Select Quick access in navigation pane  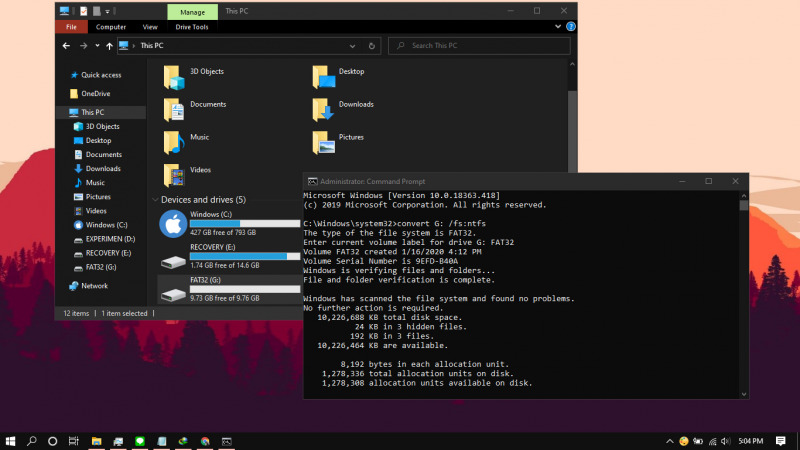coord(101,75)
